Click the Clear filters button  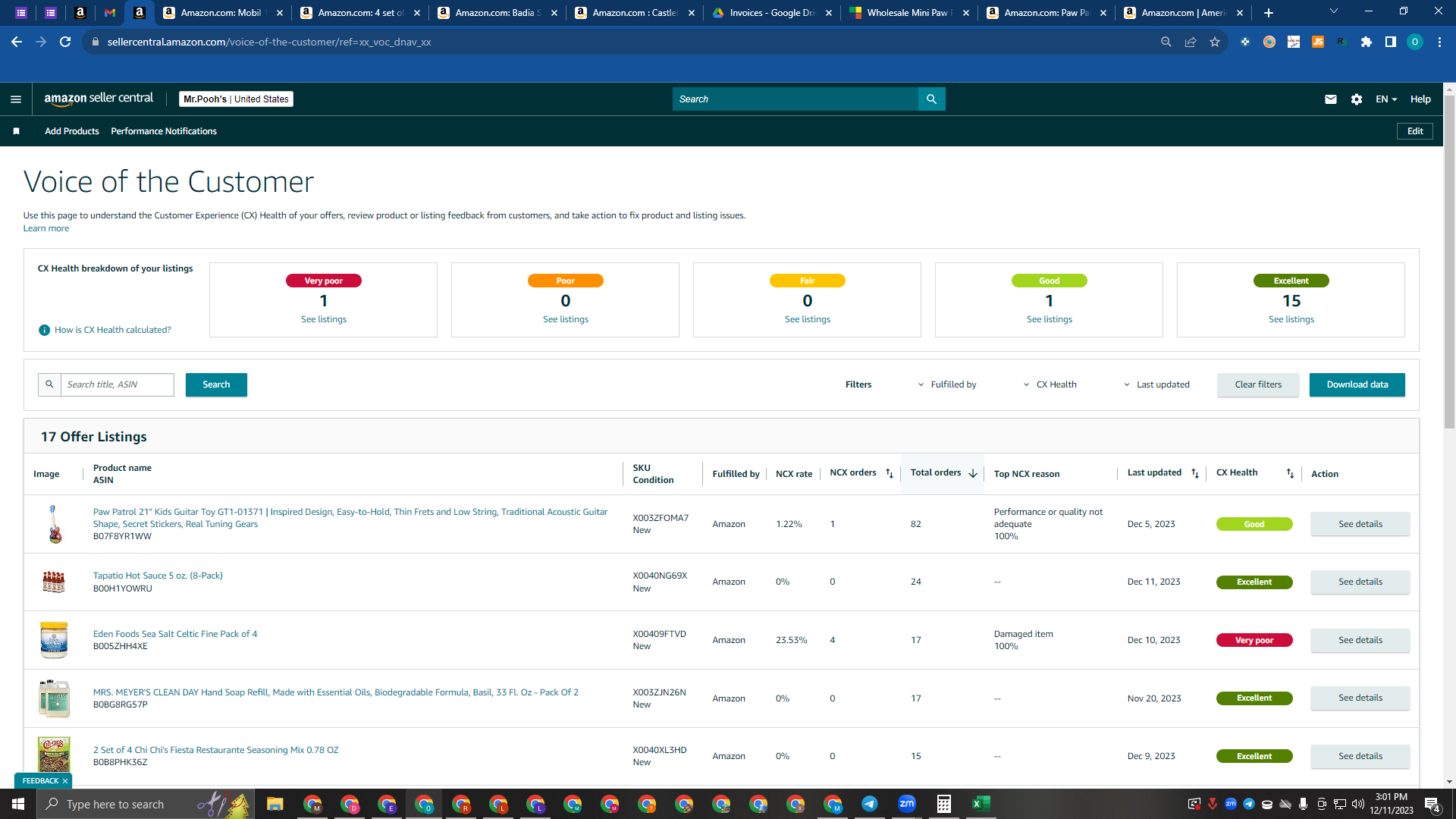coord(1258,384)
